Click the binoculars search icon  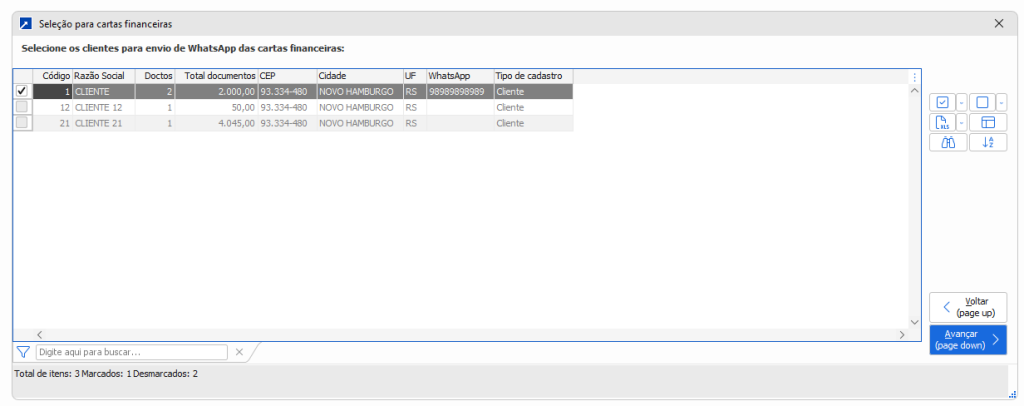coord(948,142)
